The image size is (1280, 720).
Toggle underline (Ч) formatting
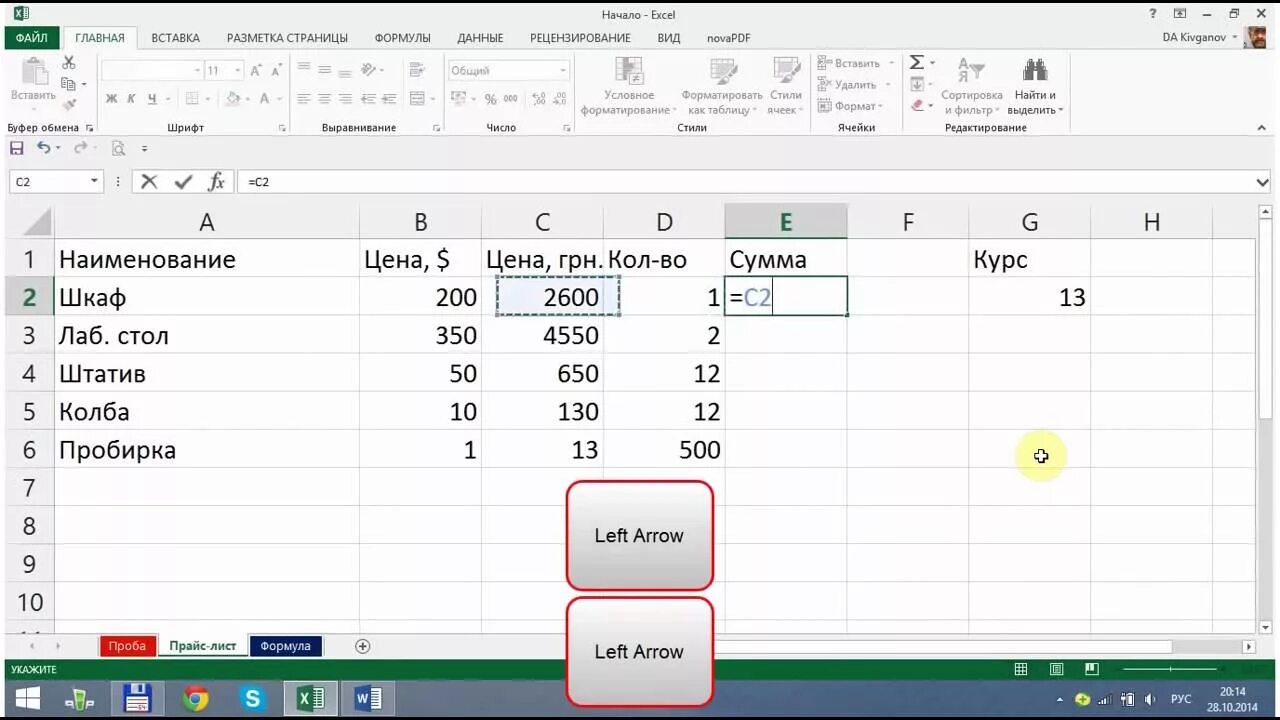pos(152,99)
